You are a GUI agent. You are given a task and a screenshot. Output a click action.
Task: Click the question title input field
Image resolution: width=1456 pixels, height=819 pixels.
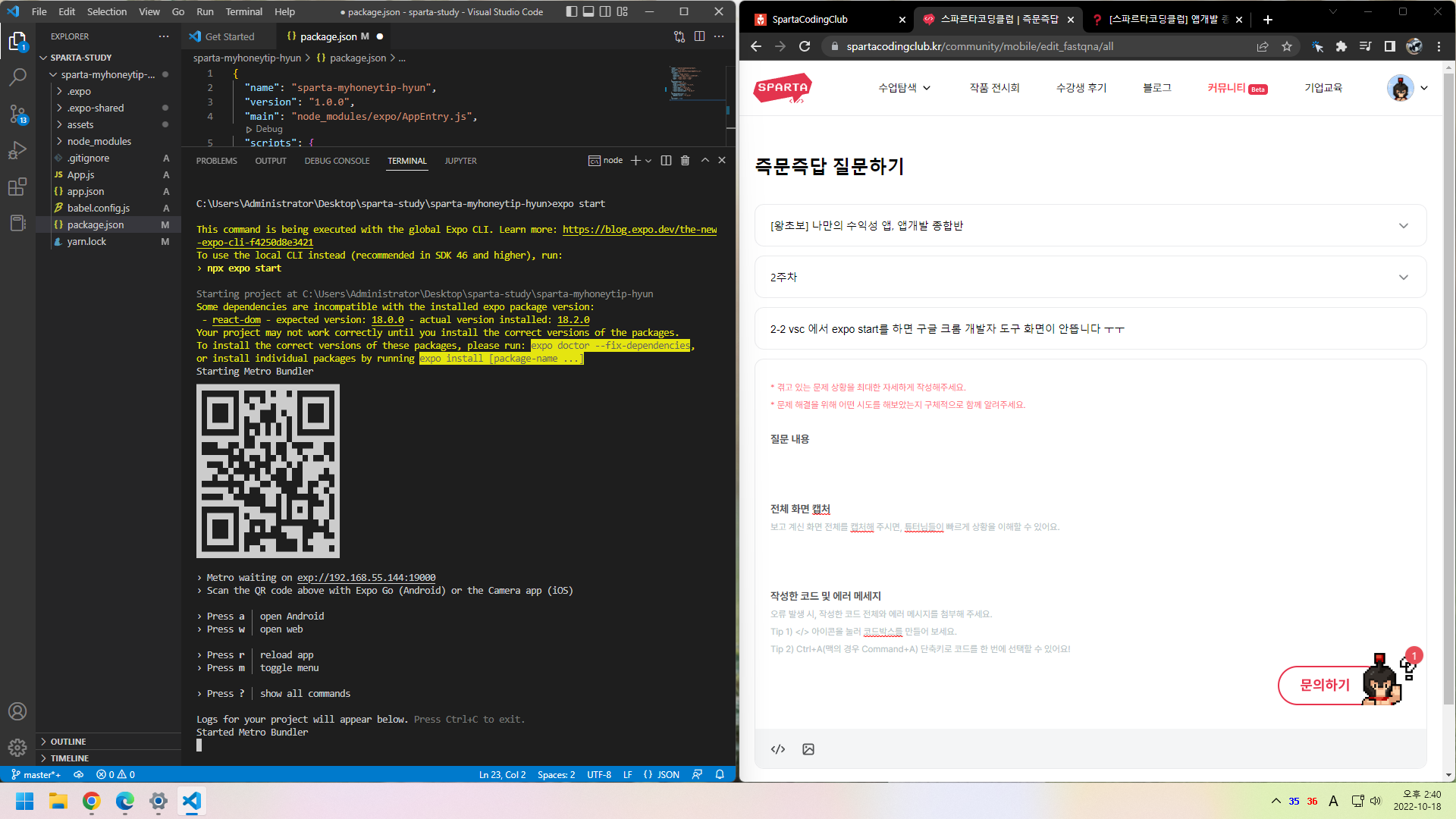coord(1090,328)
